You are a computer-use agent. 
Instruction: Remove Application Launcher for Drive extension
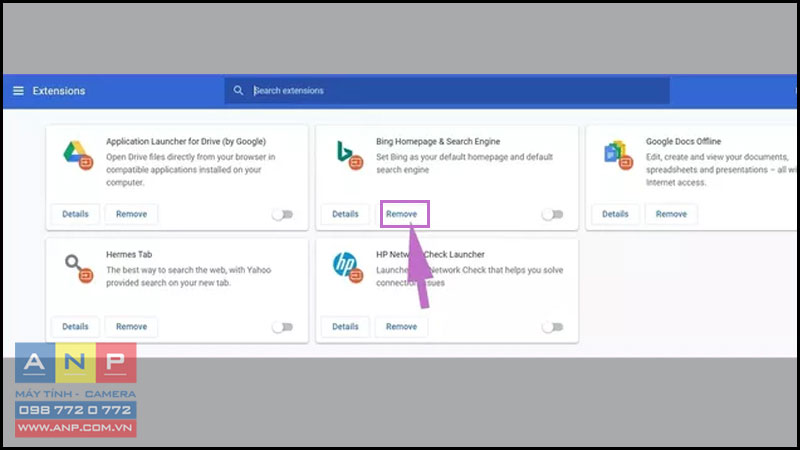tap(131, 214)
